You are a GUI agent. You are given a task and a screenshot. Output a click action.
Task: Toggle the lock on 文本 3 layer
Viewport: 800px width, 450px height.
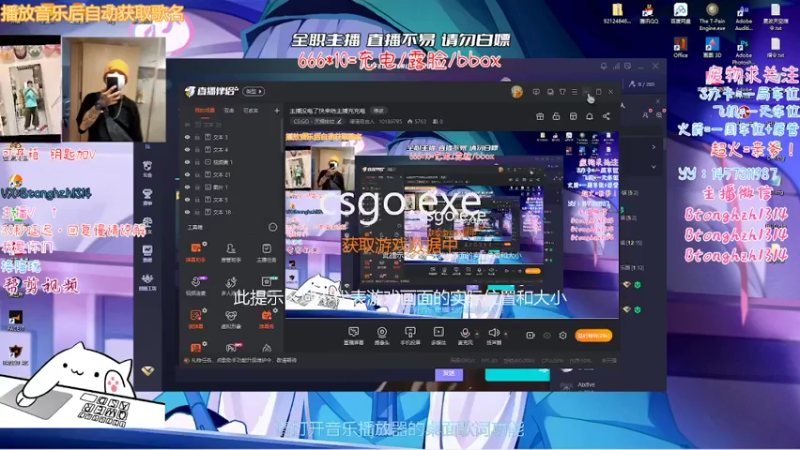[x=197, y=137]
